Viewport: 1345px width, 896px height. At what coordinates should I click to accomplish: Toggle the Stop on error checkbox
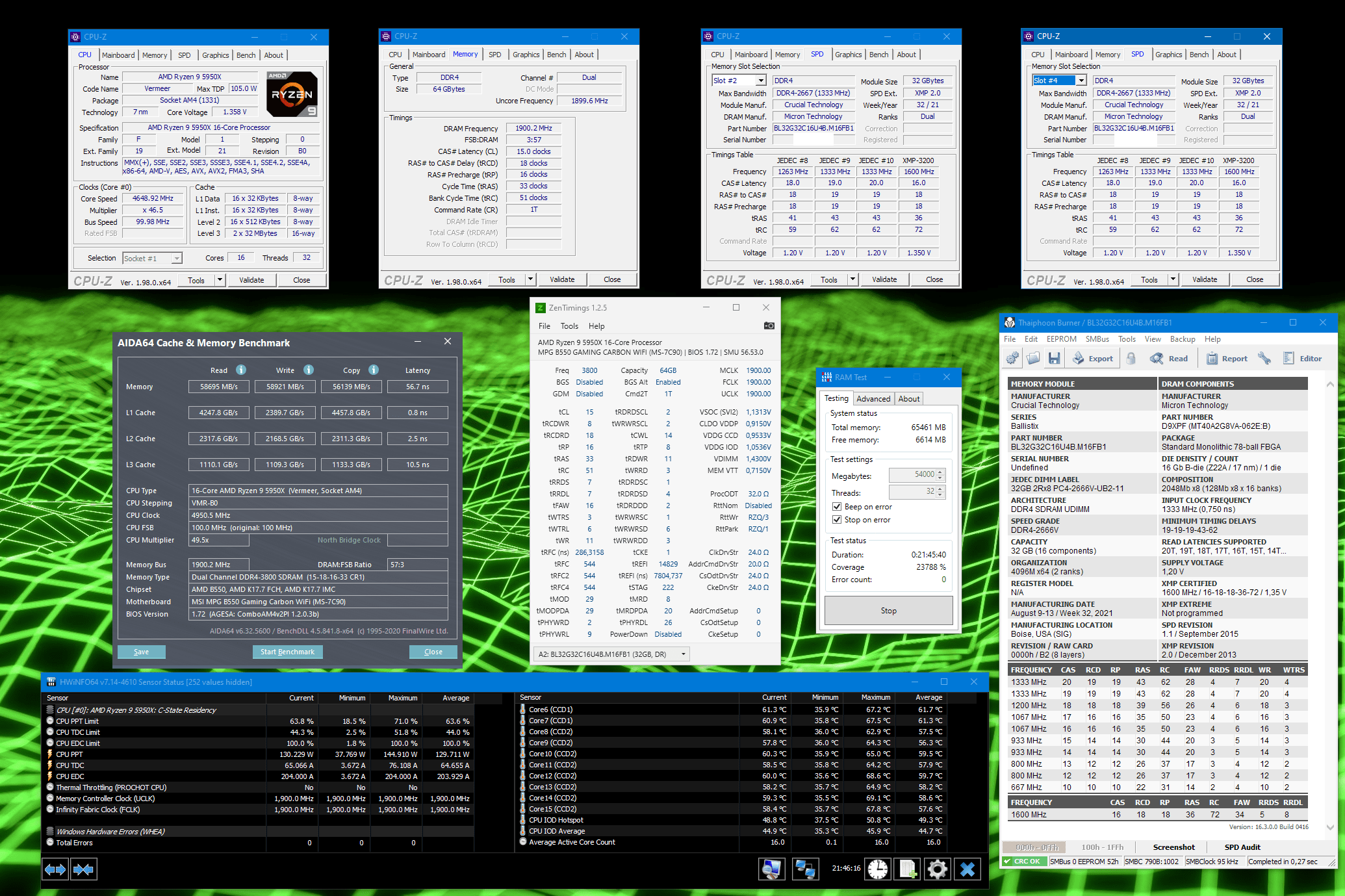837,520
